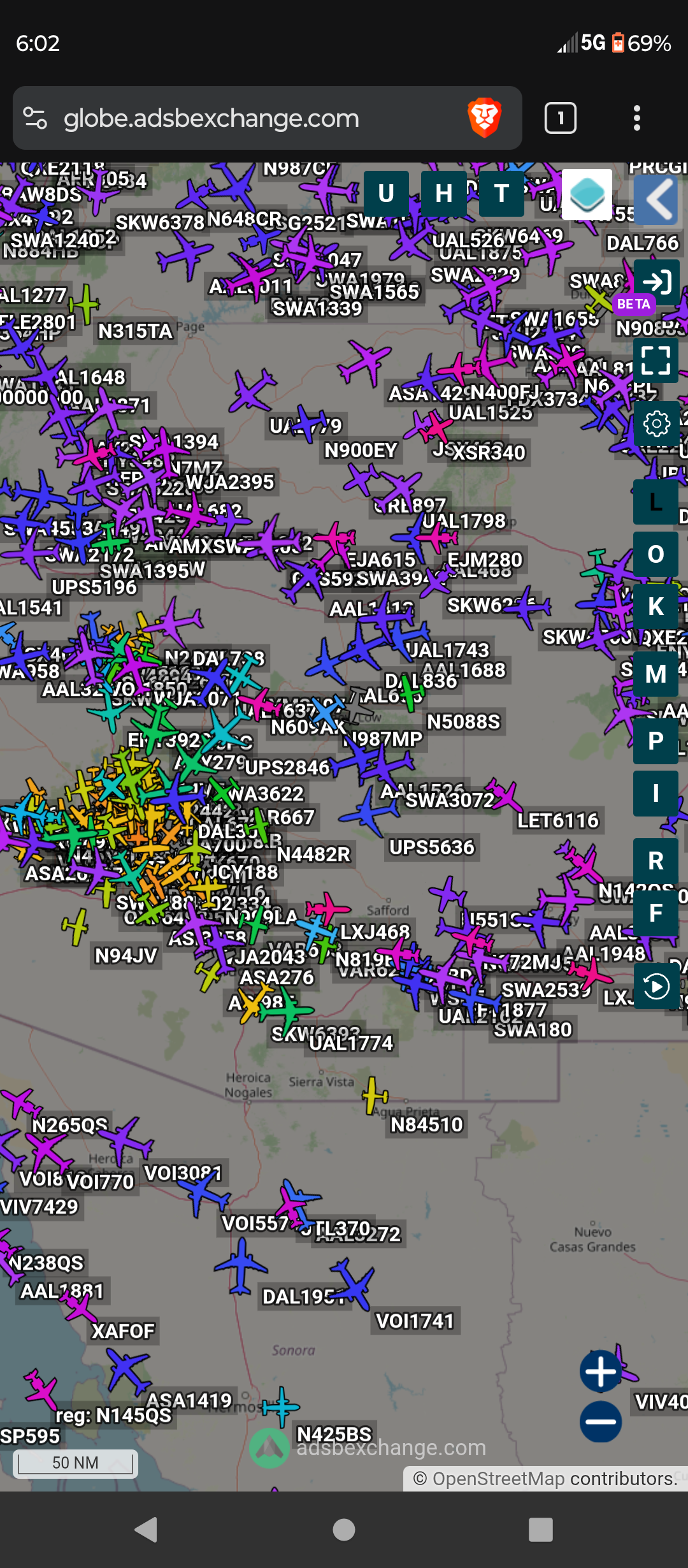
Task: Open Brave Shields lion icon
Action: [x=484, y=118]
